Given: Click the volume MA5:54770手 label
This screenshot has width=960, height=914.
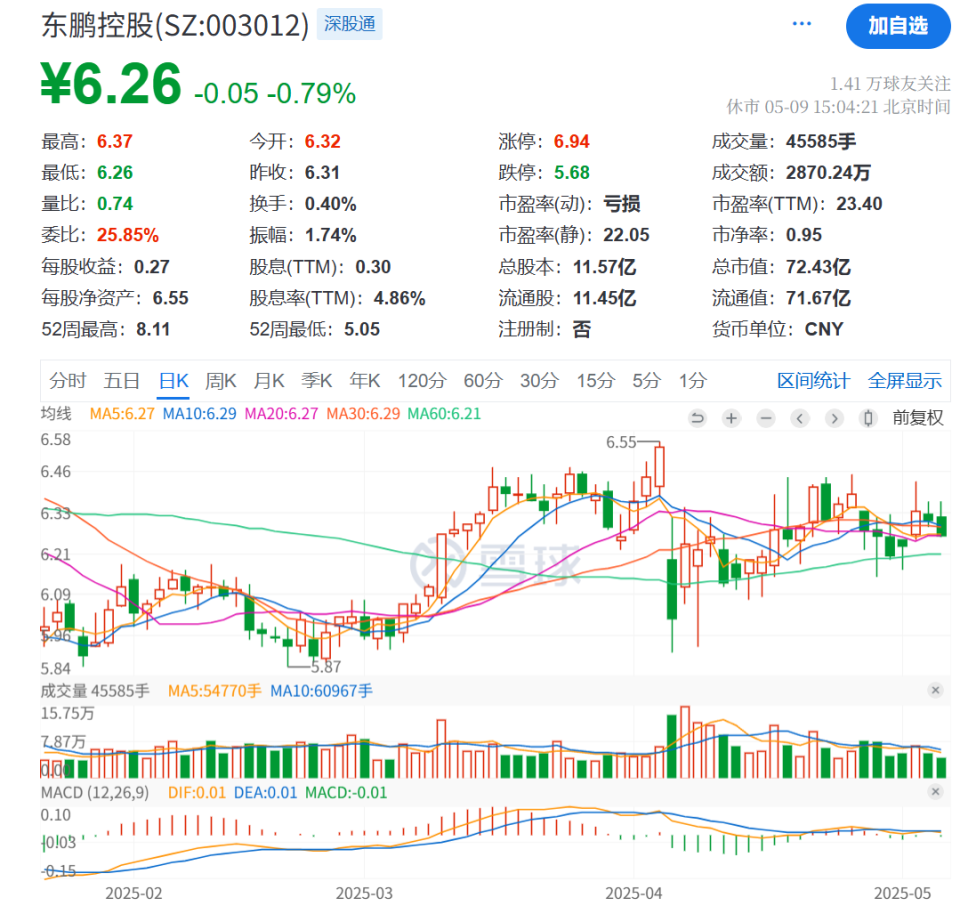Looking at the screenshot, I should 215,691.
